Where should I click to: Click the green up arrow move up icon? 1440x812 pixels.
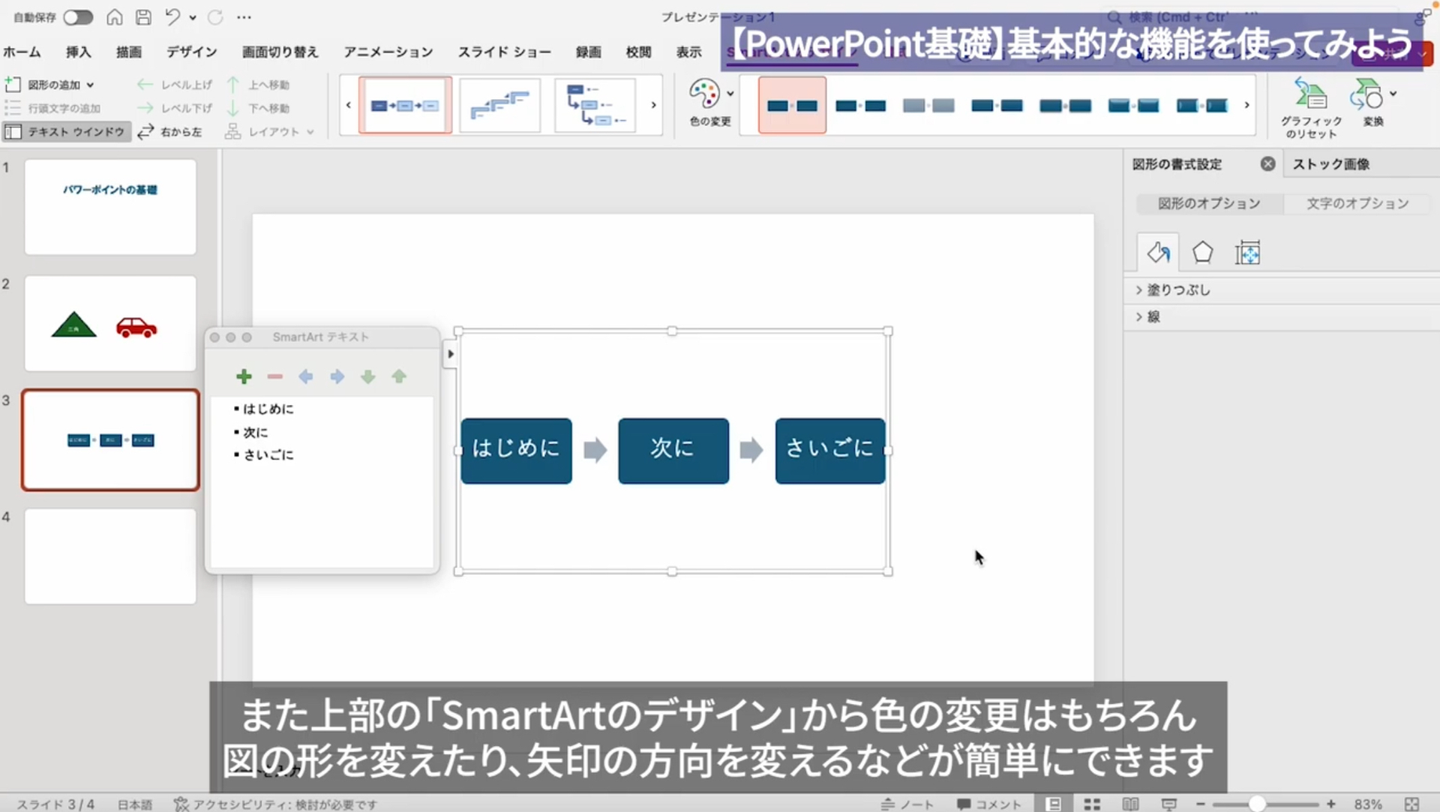pos(399,377)
